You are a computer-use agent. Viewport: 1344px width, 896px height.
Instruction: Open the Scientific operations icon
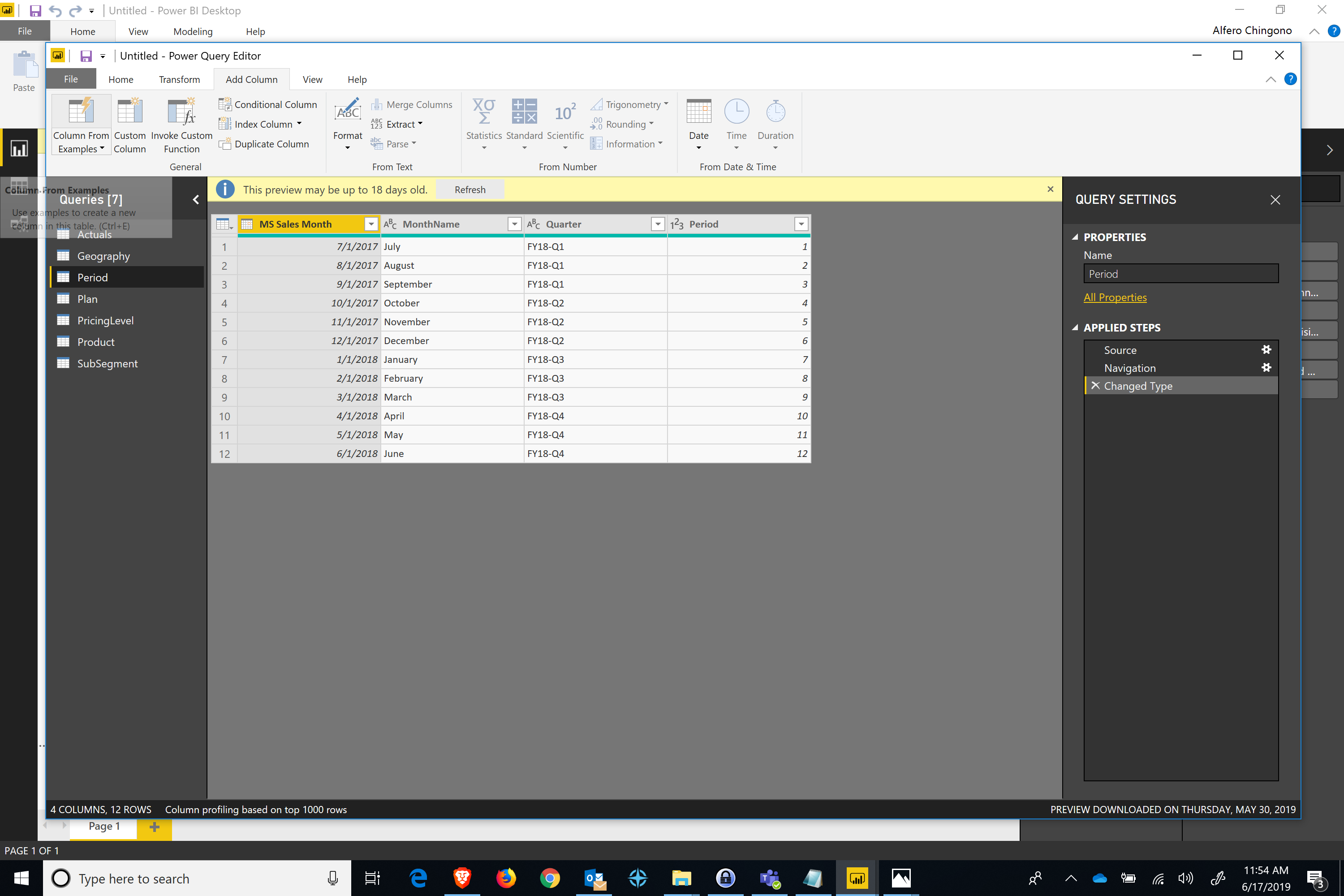point(565,112)
